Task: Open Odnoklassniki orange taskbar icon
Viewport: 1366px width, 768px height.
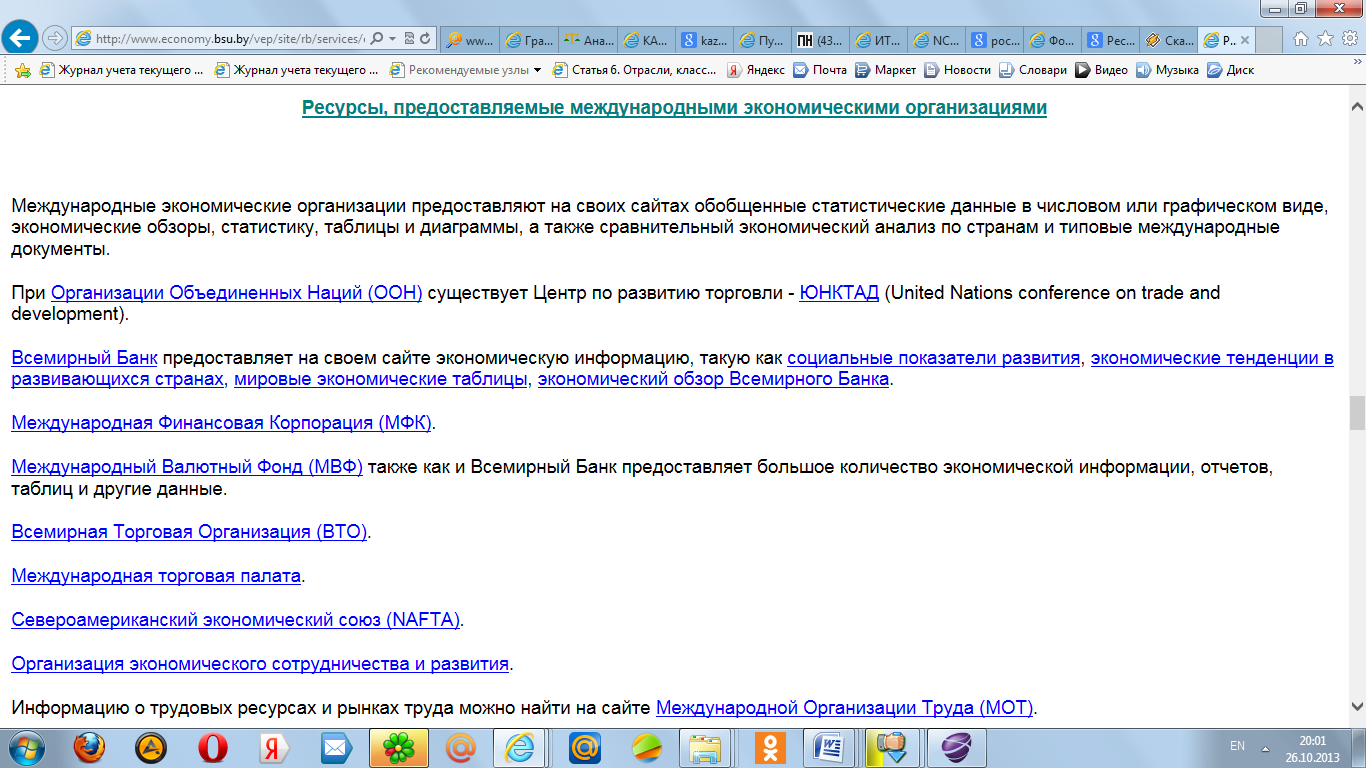Action: click(770, 747)
